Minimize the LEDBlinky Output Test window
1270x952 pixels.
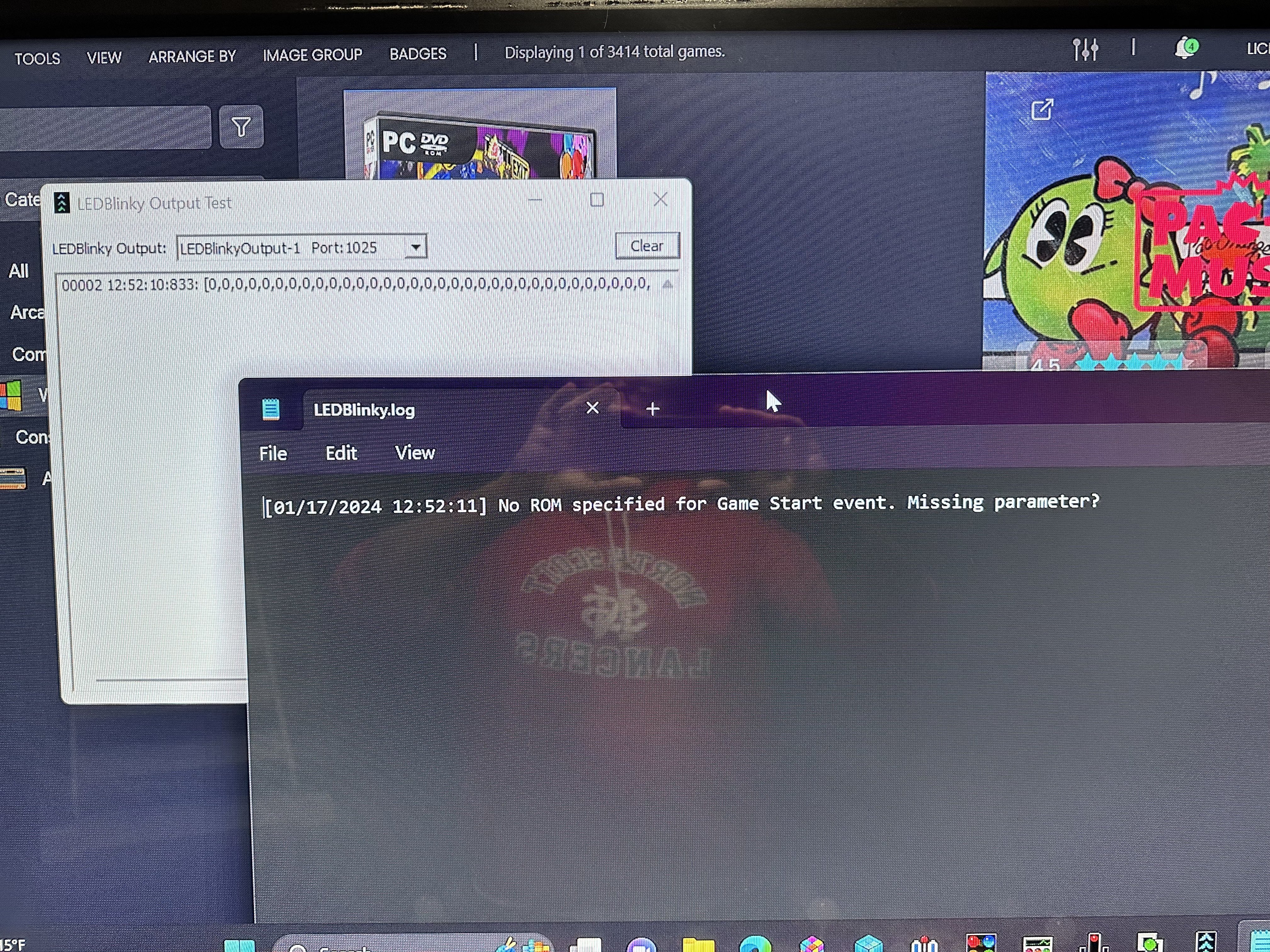tap(535, 200)
